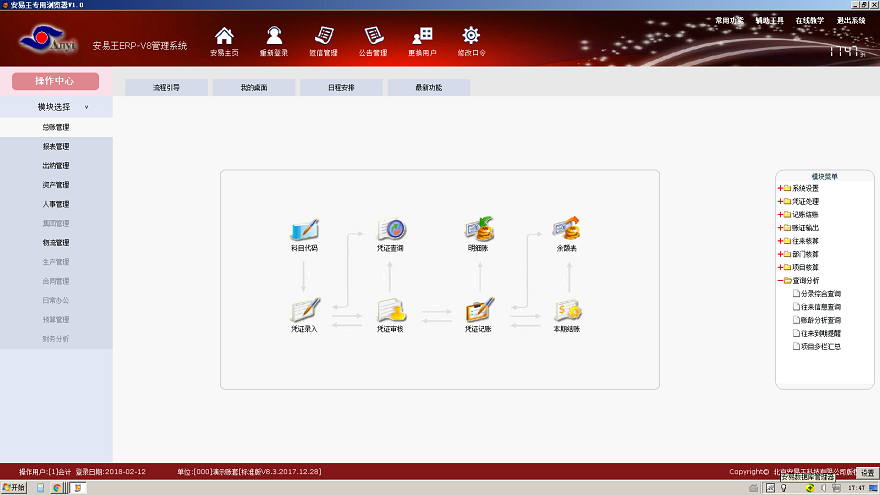
Task: Open the 辅助工具 top menu
Action: tap(769, 20)
